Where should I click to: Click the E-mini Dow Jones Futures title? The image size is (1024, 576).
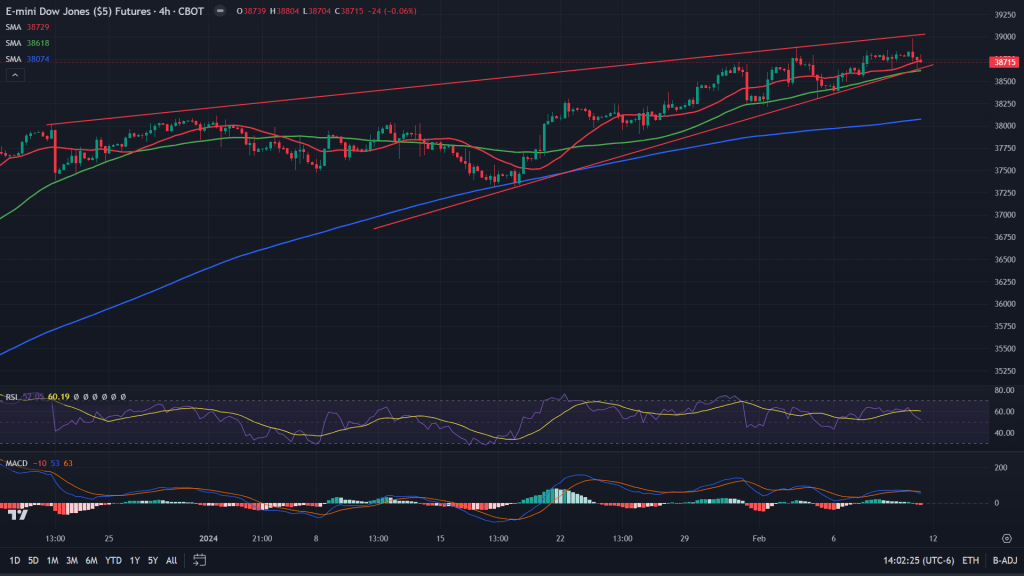tap(100, 11)
